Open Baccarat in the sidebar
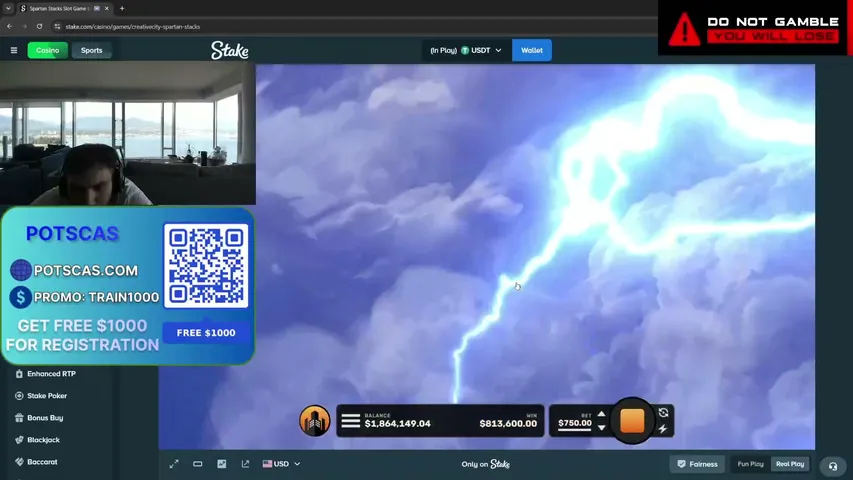The width and height of the screenshot is (853, 480). tap(42, 462)
